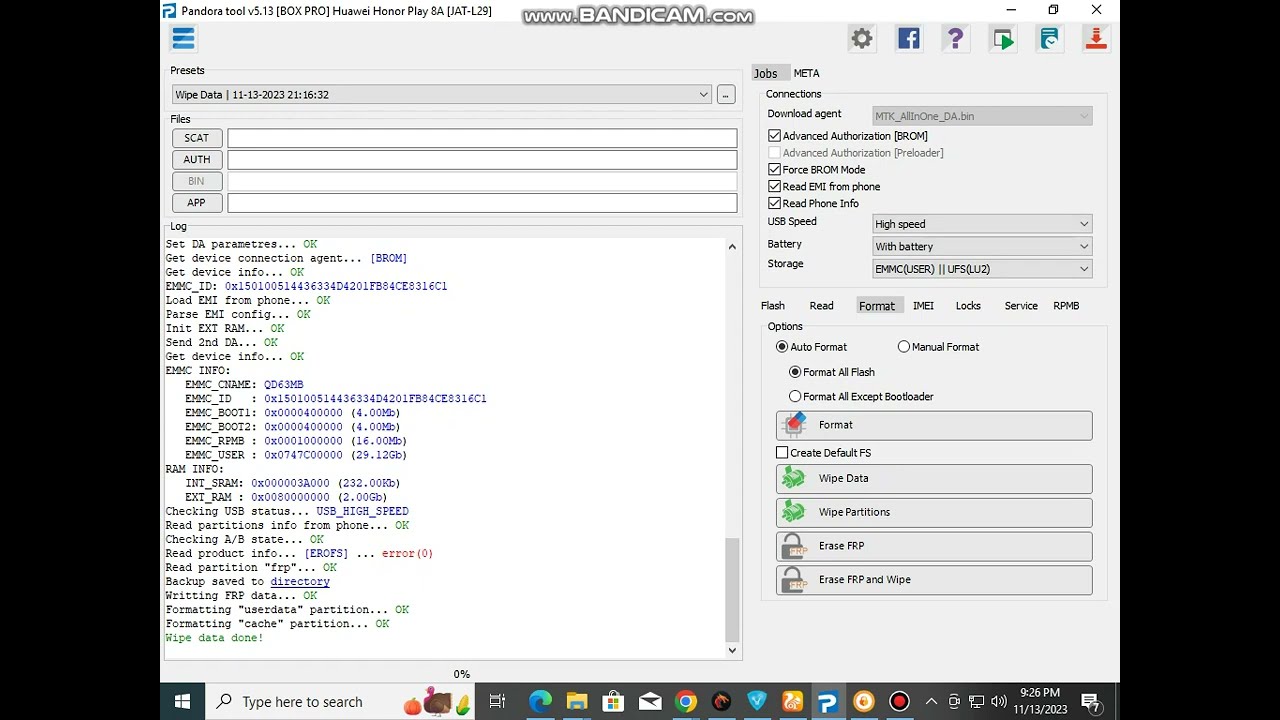Toggle Force BROM Mode checkbox
Image resolution: width=1280 pixels, height=720 pixels.
774,170
